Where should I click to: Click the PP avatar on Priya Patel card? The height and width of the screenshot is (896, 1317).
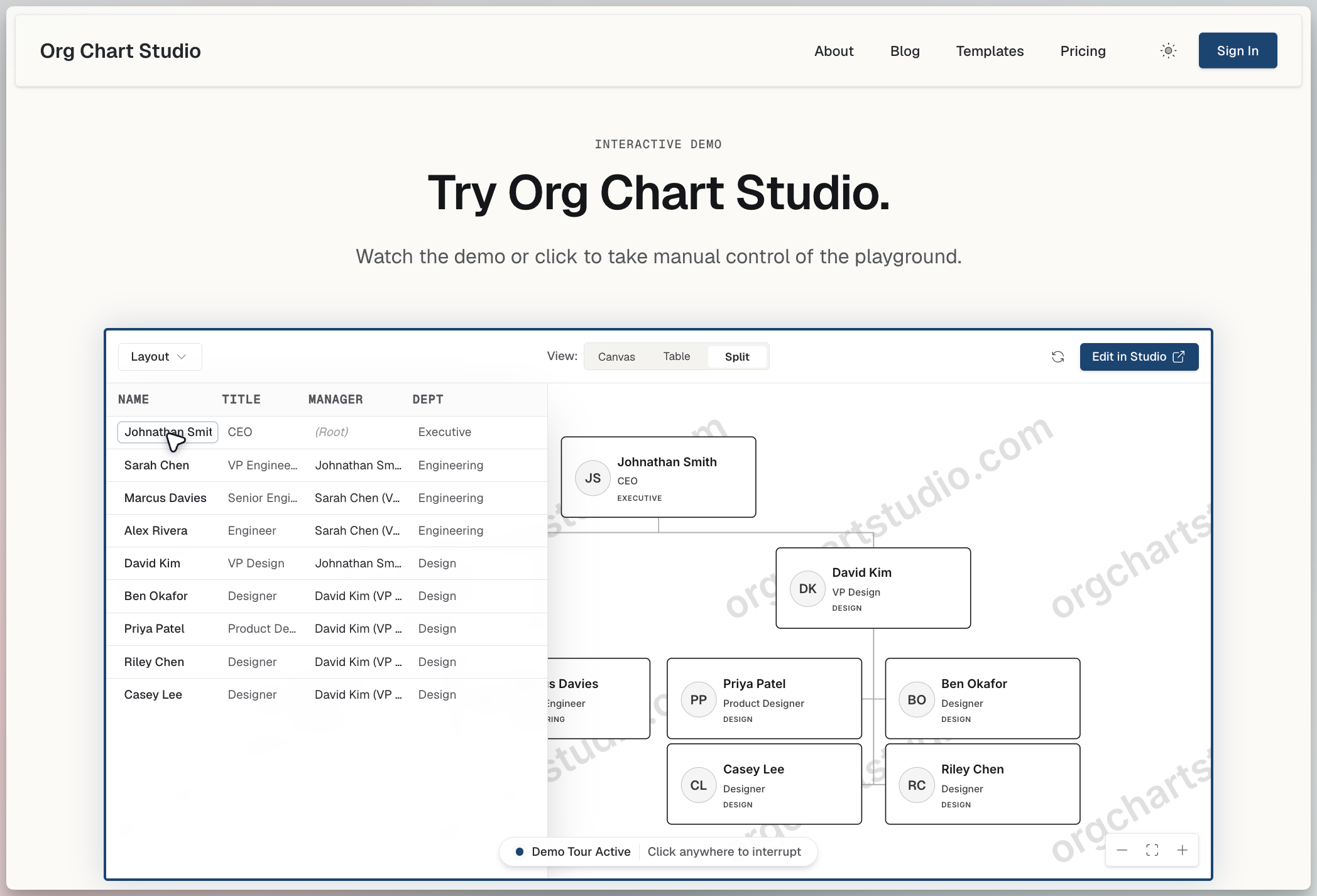(x=698, y=700)
